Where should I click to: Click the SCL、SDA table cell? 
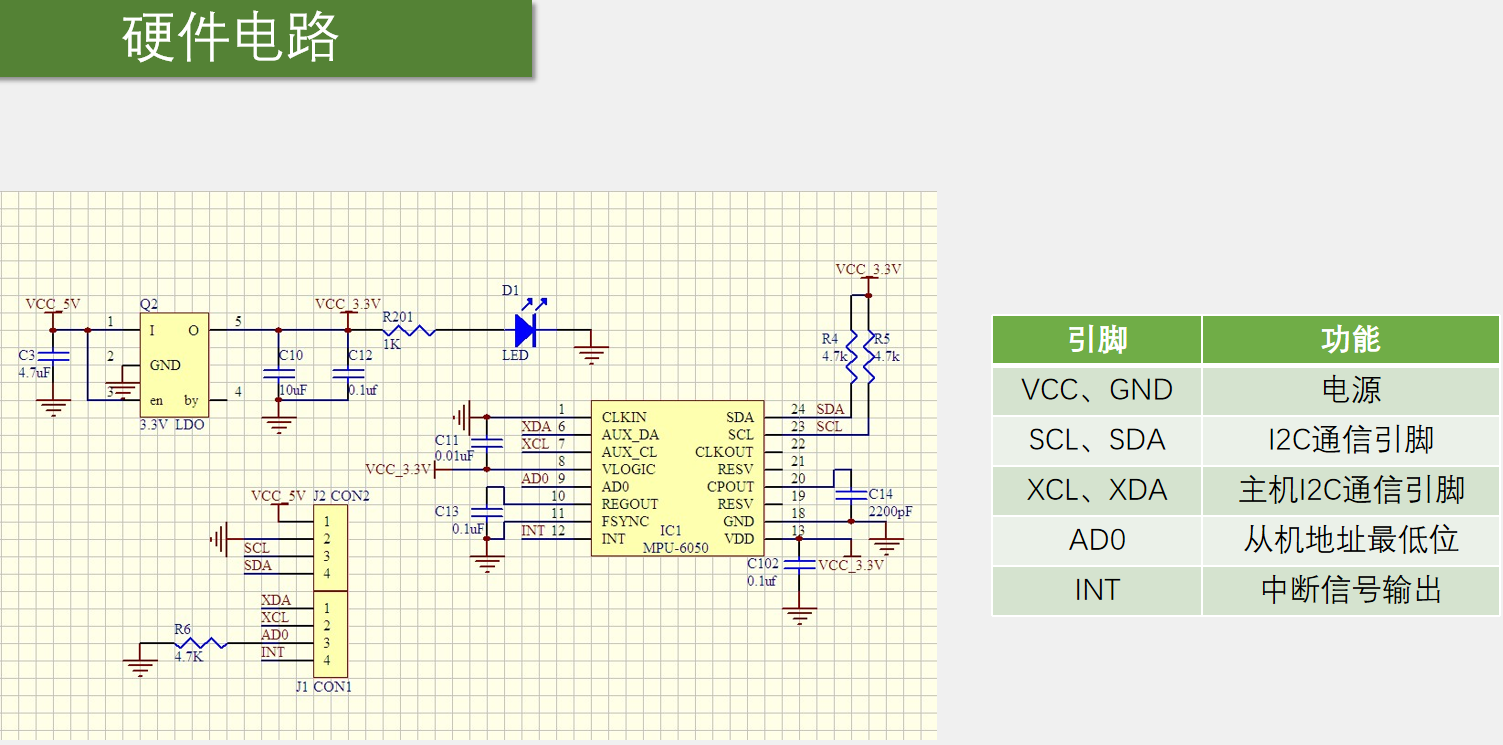(x=1097, y=440)
